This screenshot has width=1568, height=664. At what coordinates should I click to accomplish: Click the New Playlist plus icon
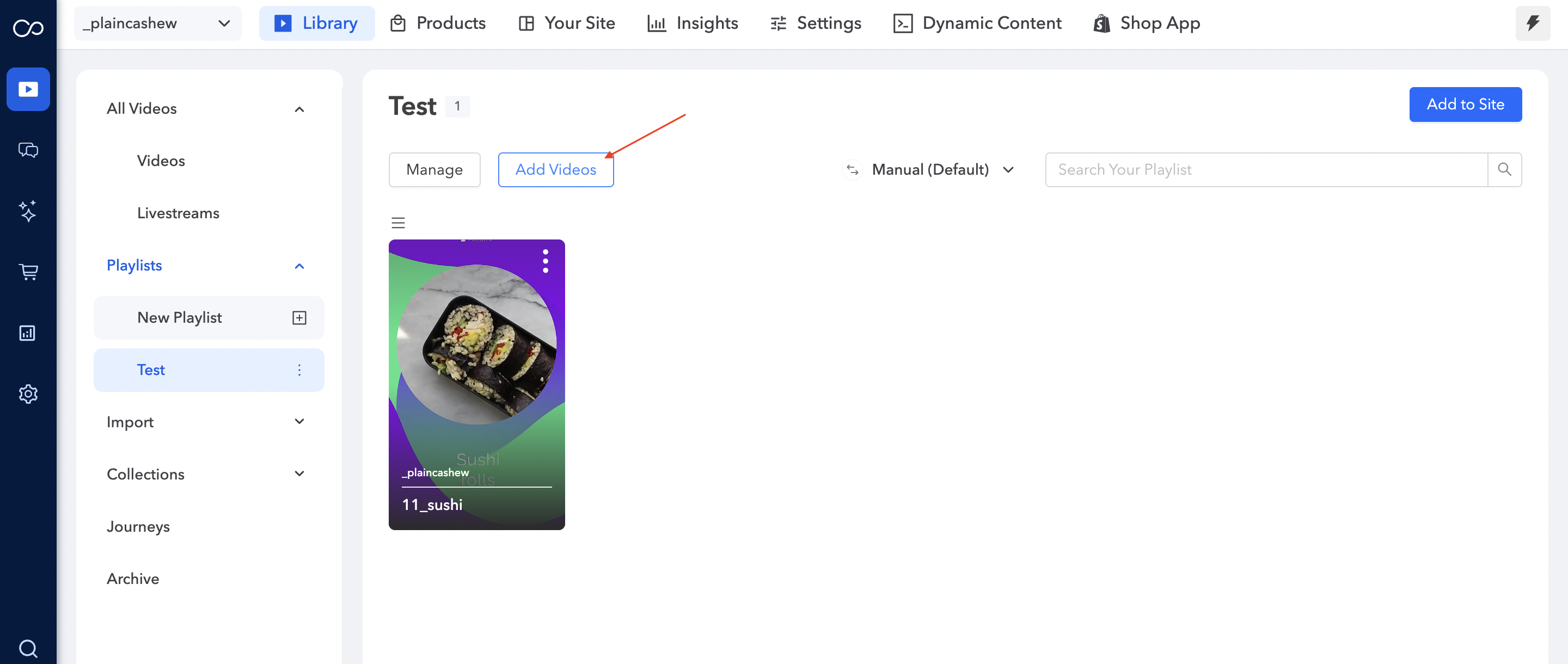point(299,318)
